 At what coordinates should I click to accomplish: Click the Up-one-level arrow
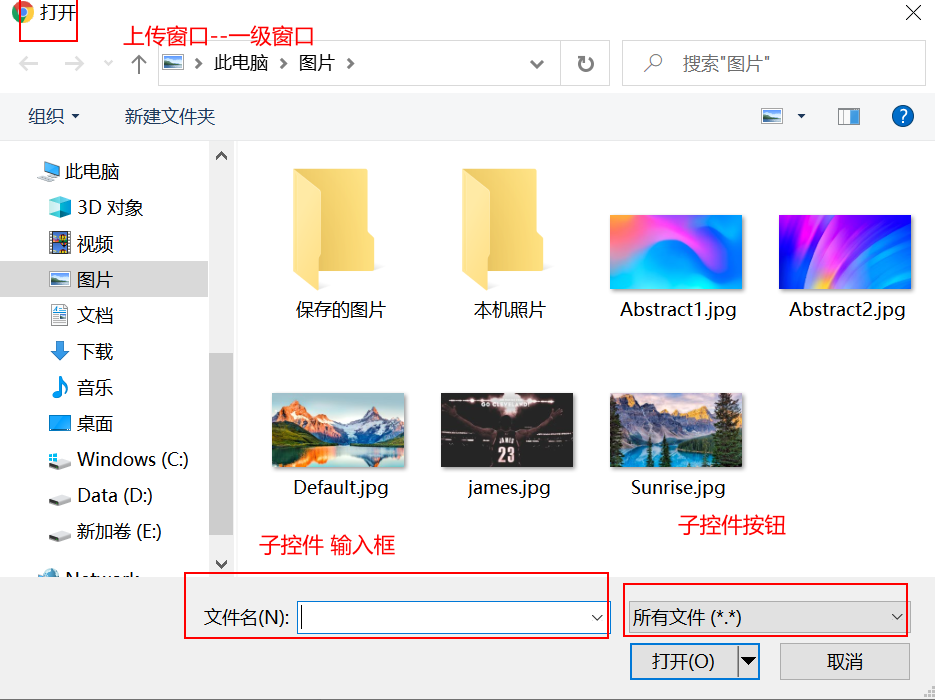tap(137, 62)
